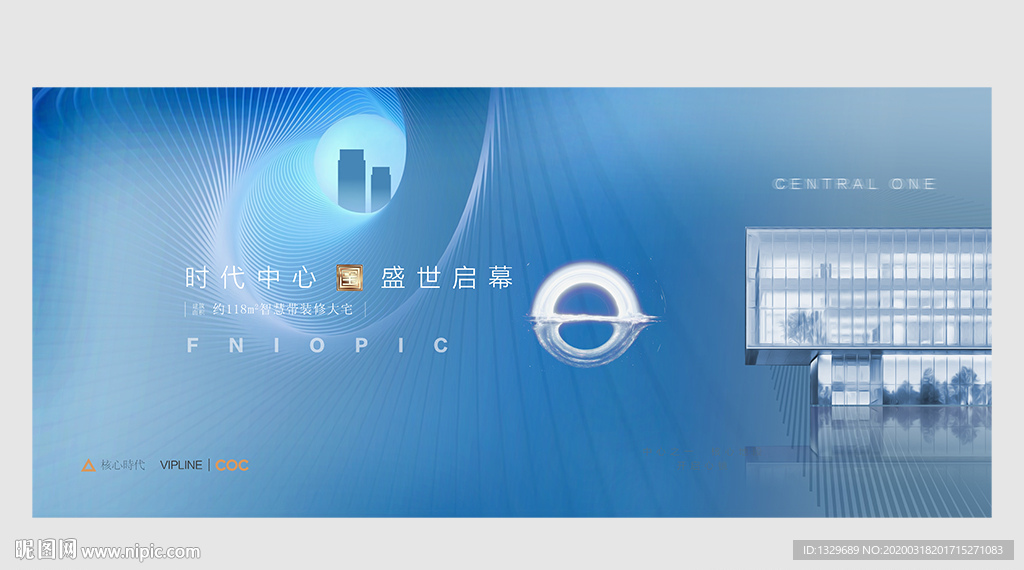Click the headline text 盛世启幕
The image size is (1024, 570).
pyautogui.click(x=447, y=277)
